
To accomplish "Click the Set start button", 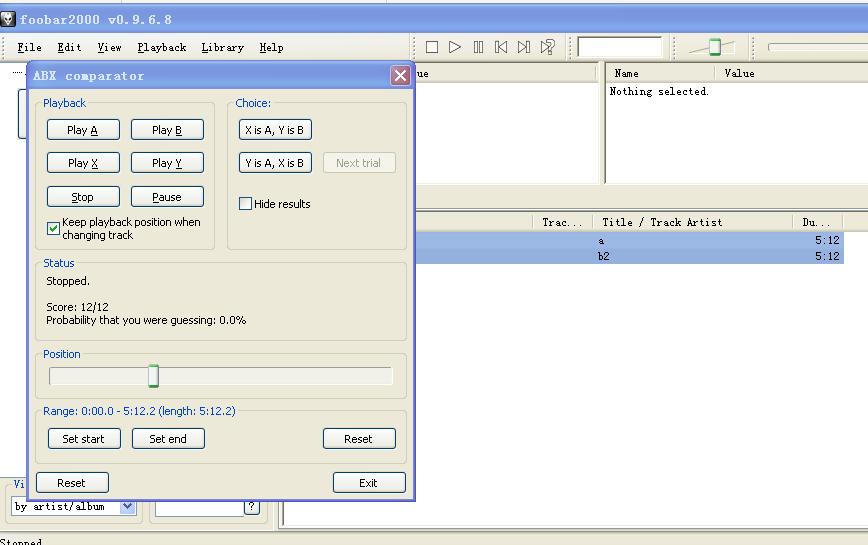I will click(x=84, y=439).
